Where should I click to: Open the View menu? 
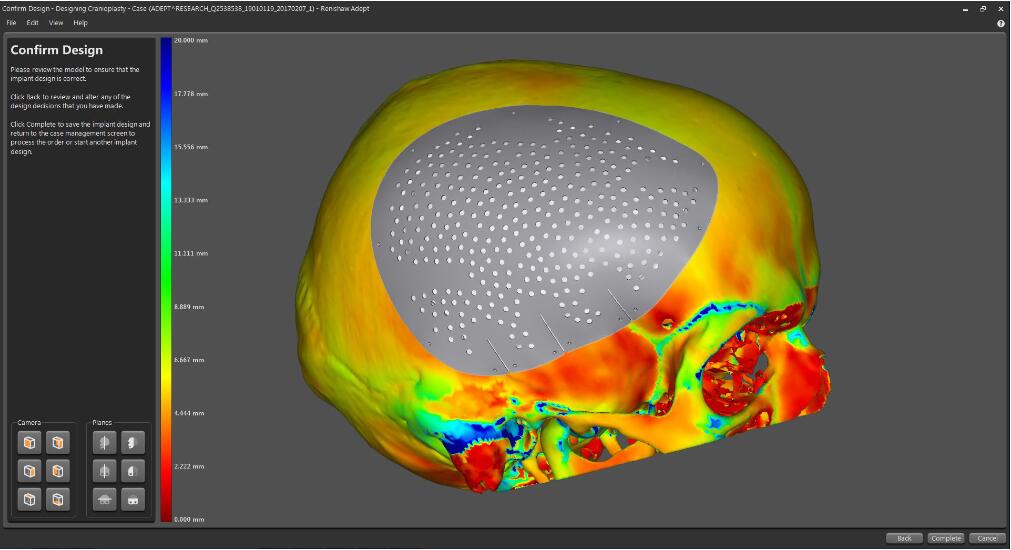[x=56, y=22]
